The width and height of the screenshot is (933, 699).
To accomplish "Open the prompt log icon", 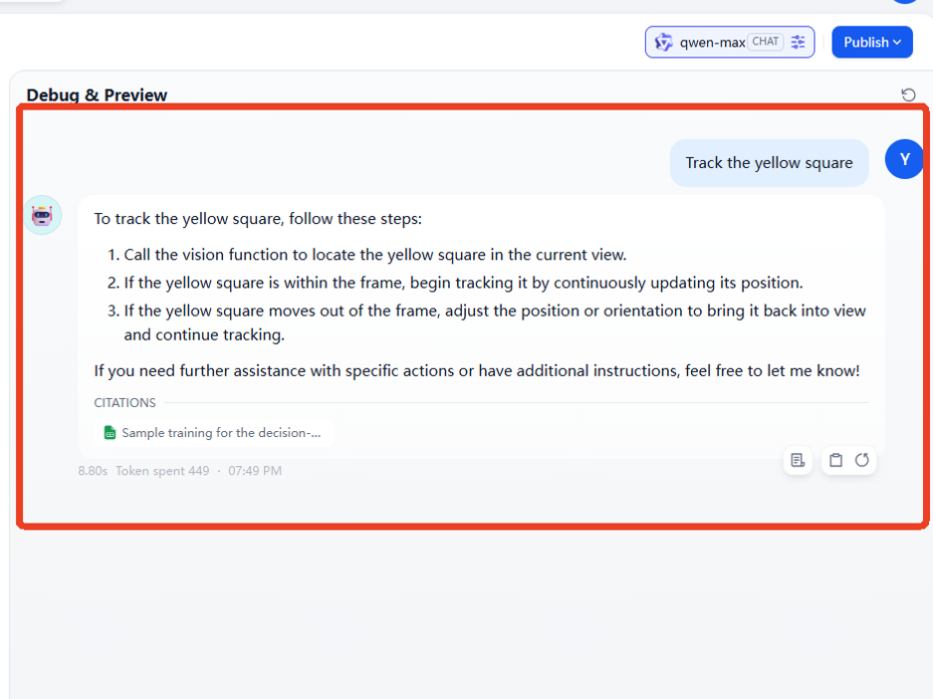I will [798, 460].
